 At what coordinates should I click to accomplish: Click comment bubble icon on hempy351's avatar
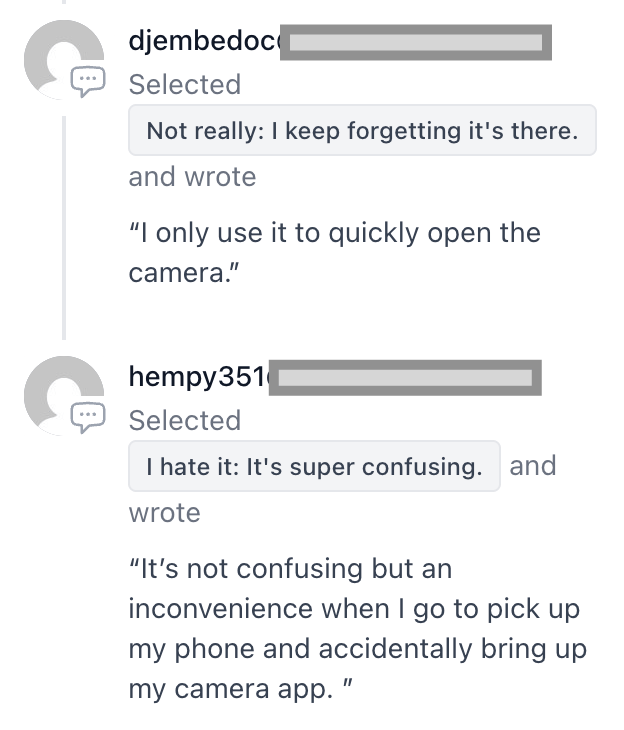click(x=88, y=418)
